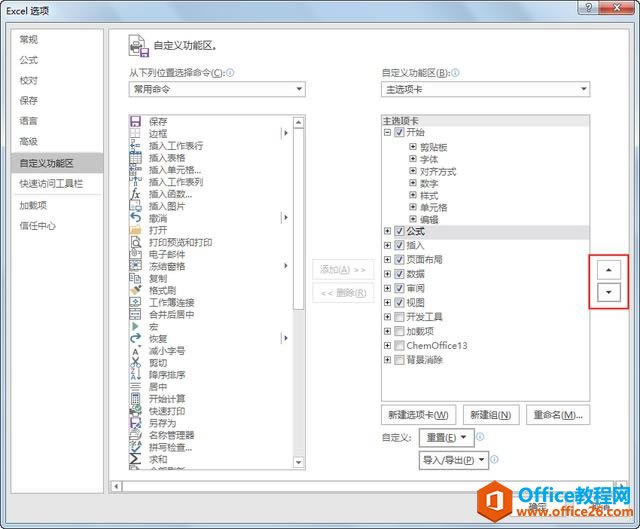The image size is (640, 529).
Task: Click the 求和 sigma icon
Action: pyautogui.click(x=135, y=459)
